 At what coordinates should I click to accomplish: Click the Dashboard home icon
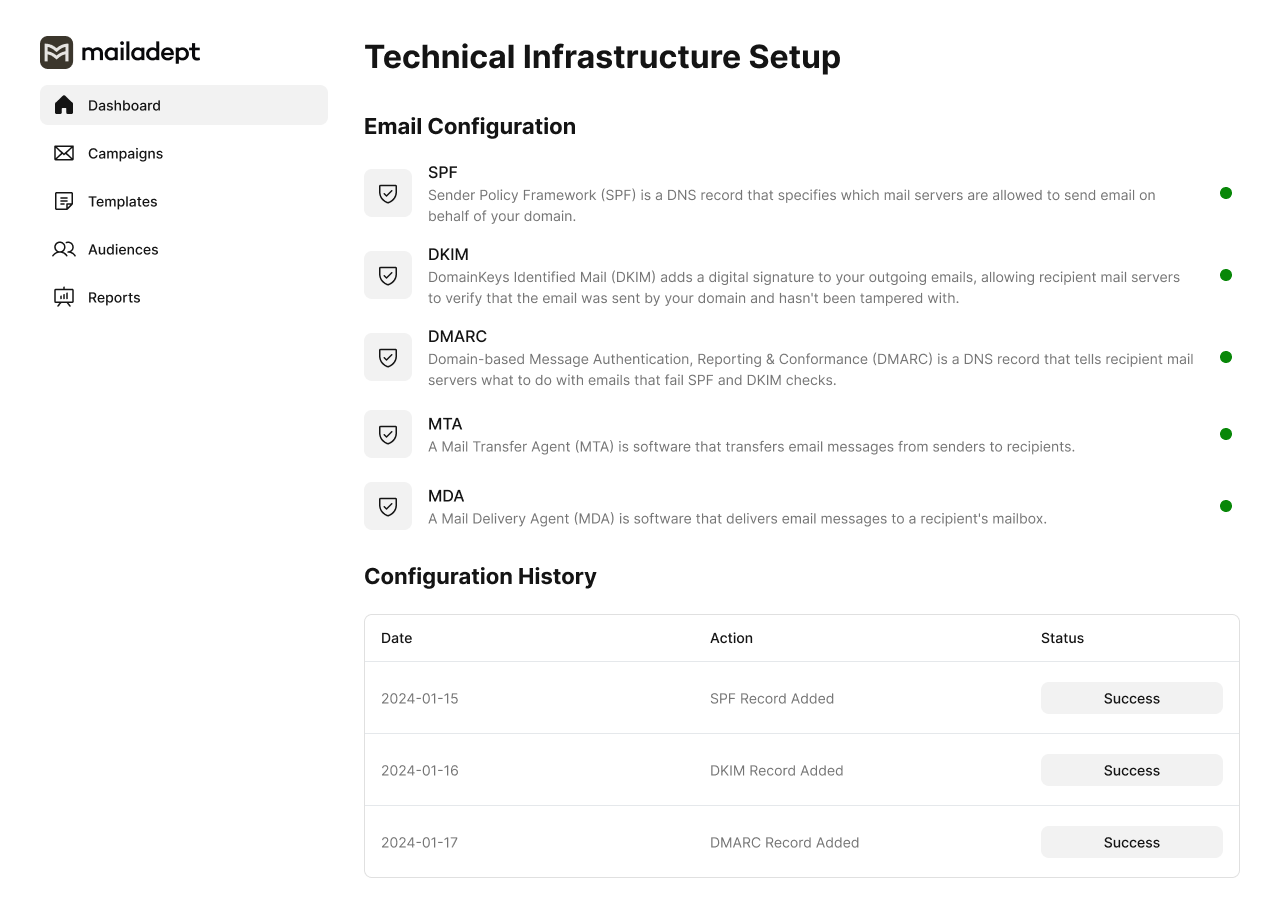point(64,105)
